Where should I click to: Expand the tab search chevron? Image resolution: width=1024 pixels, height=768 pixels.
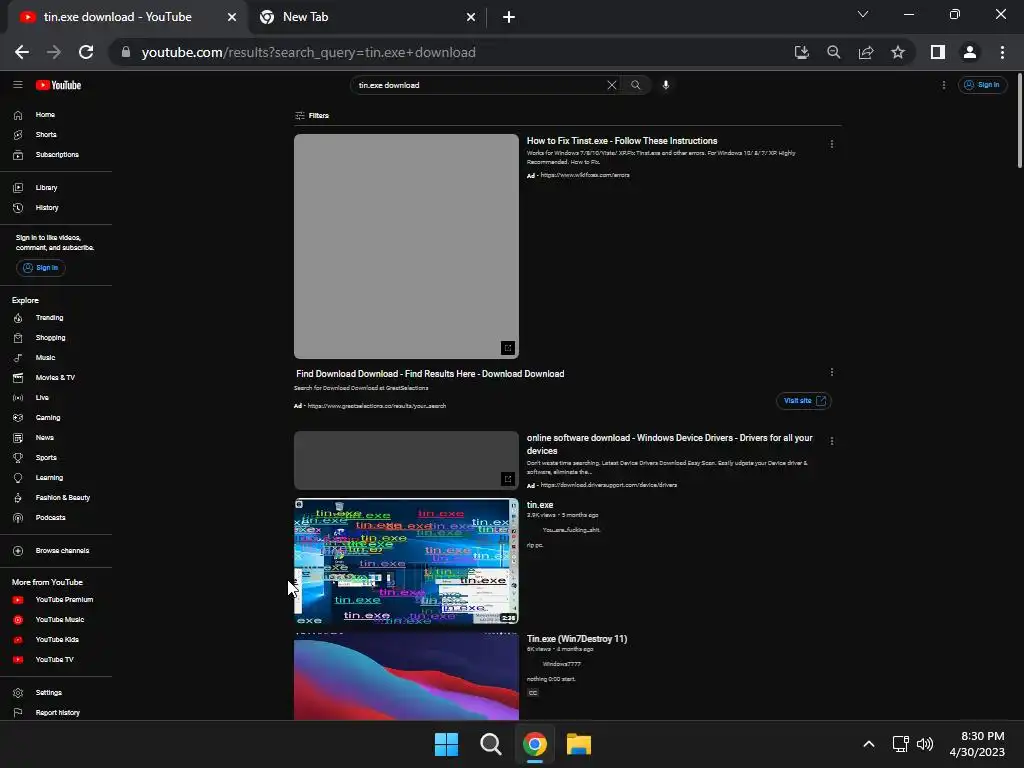click(x=863, y=14)
